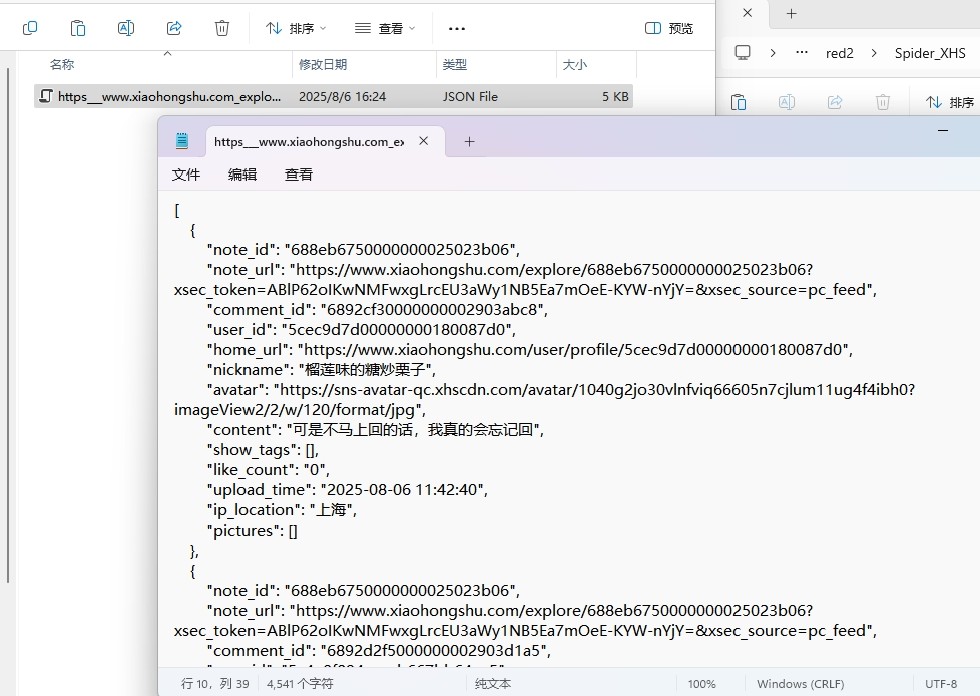
Task: Click the left Explorer vertical scrollbar
Action: pos(8,325)
